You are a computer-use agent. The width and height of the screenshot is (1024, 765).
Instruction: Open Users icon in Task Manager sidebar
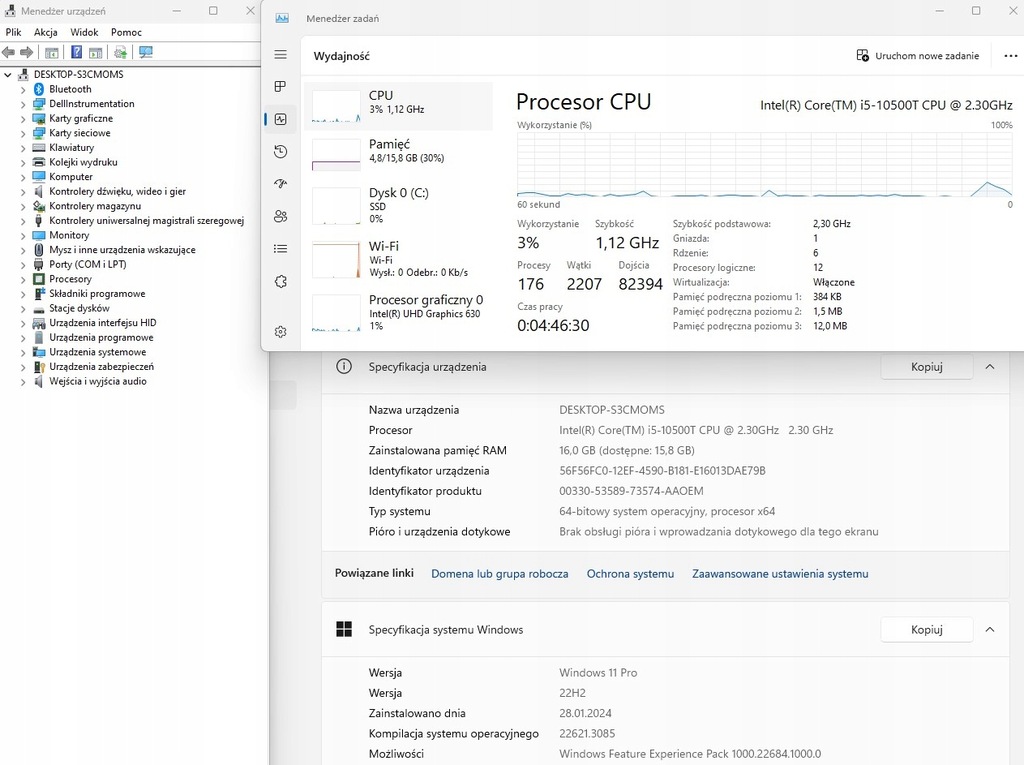(x=281, y=216)
